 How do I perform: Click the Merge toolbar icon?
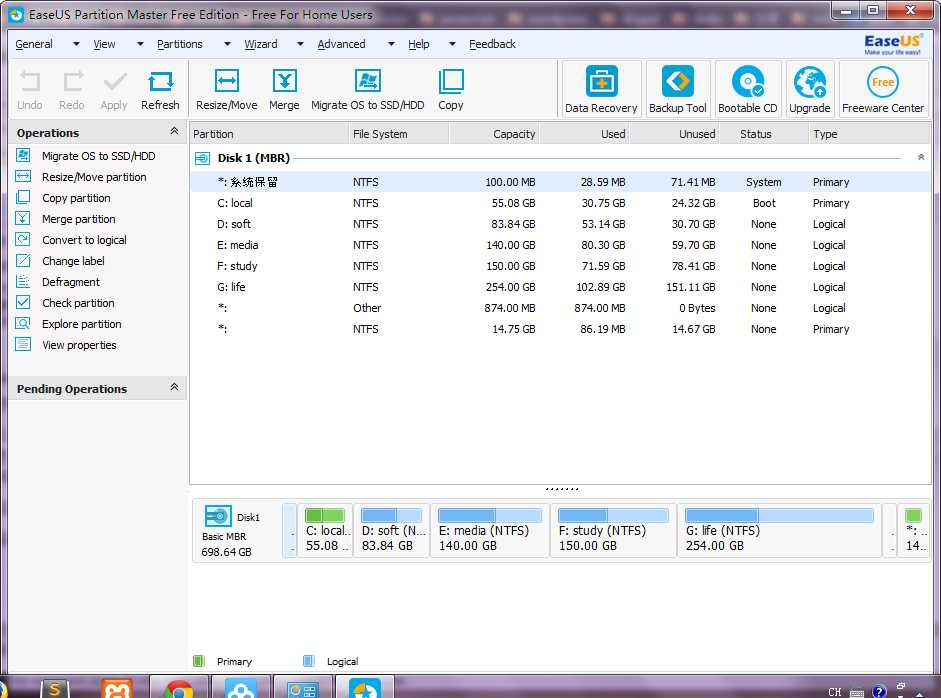tap(284, 90)
